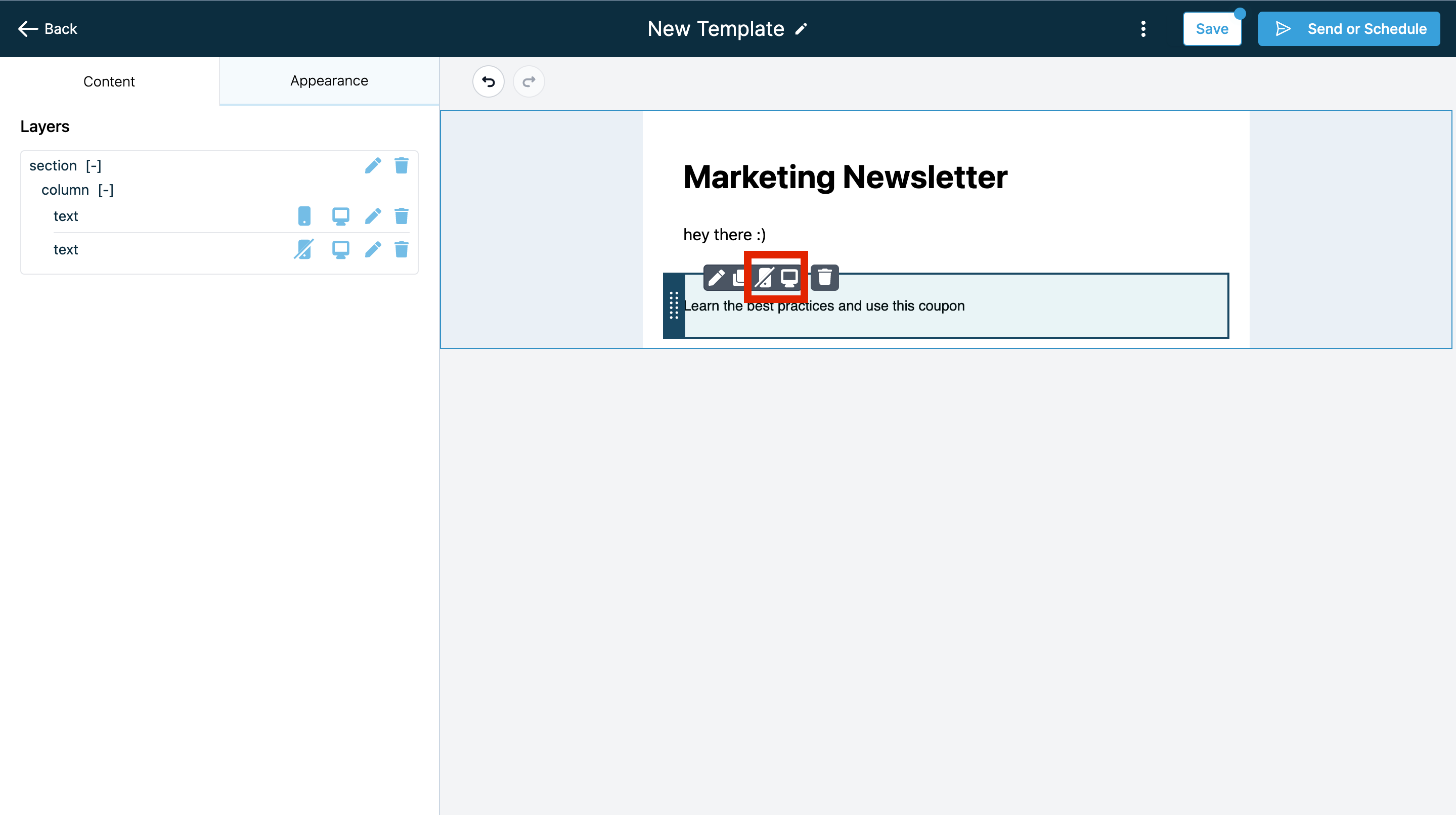Enable mobile visibility for second text layer
Viewport: 1456px width, 831px height.
click(303, 249)
